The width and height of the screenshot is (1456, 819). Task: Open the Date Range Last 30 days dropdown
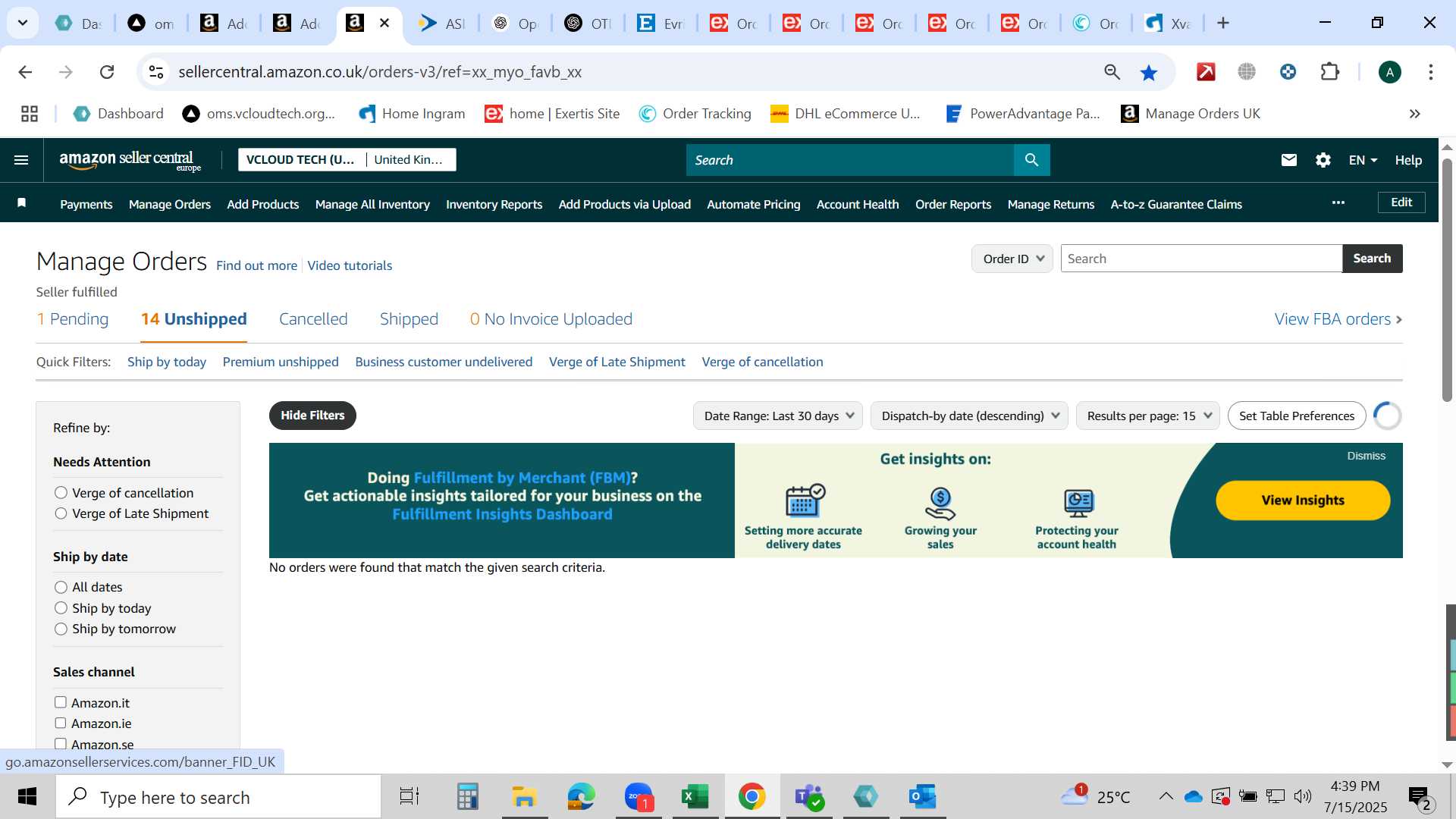777,416
